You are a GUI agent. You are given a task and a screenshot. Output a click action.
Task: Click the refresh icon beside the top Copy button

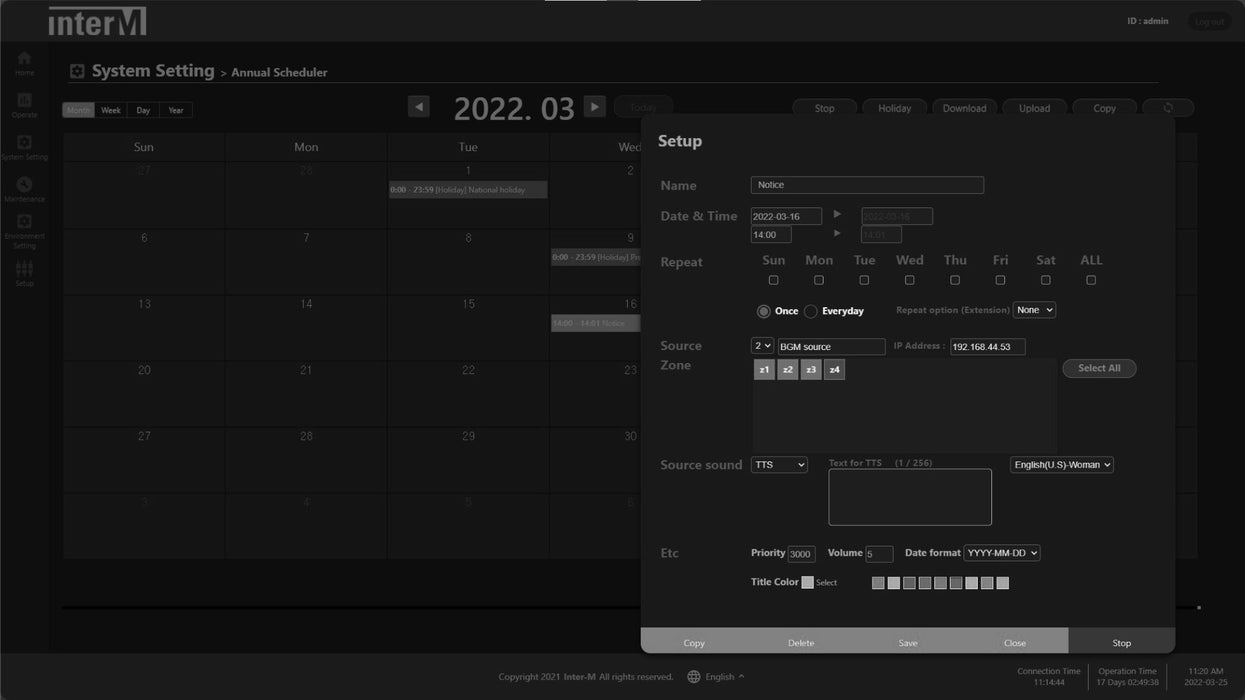[1168, 108]
